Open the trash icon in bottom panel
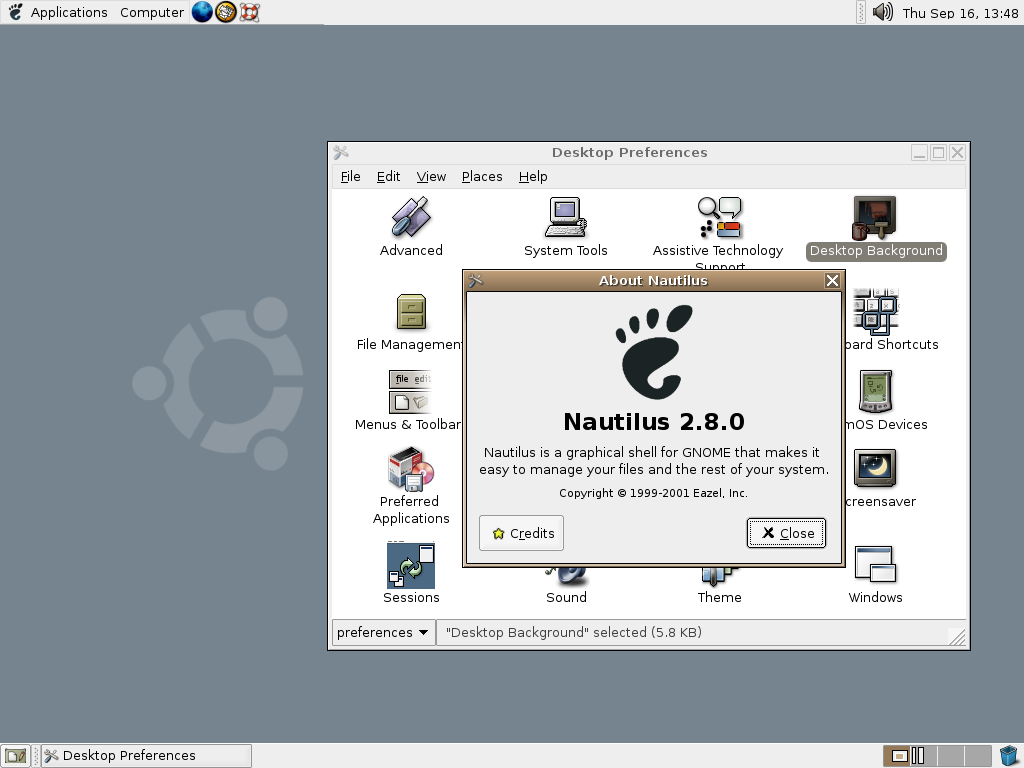This screenshot has width=1024, height=768. [1009, 756]
